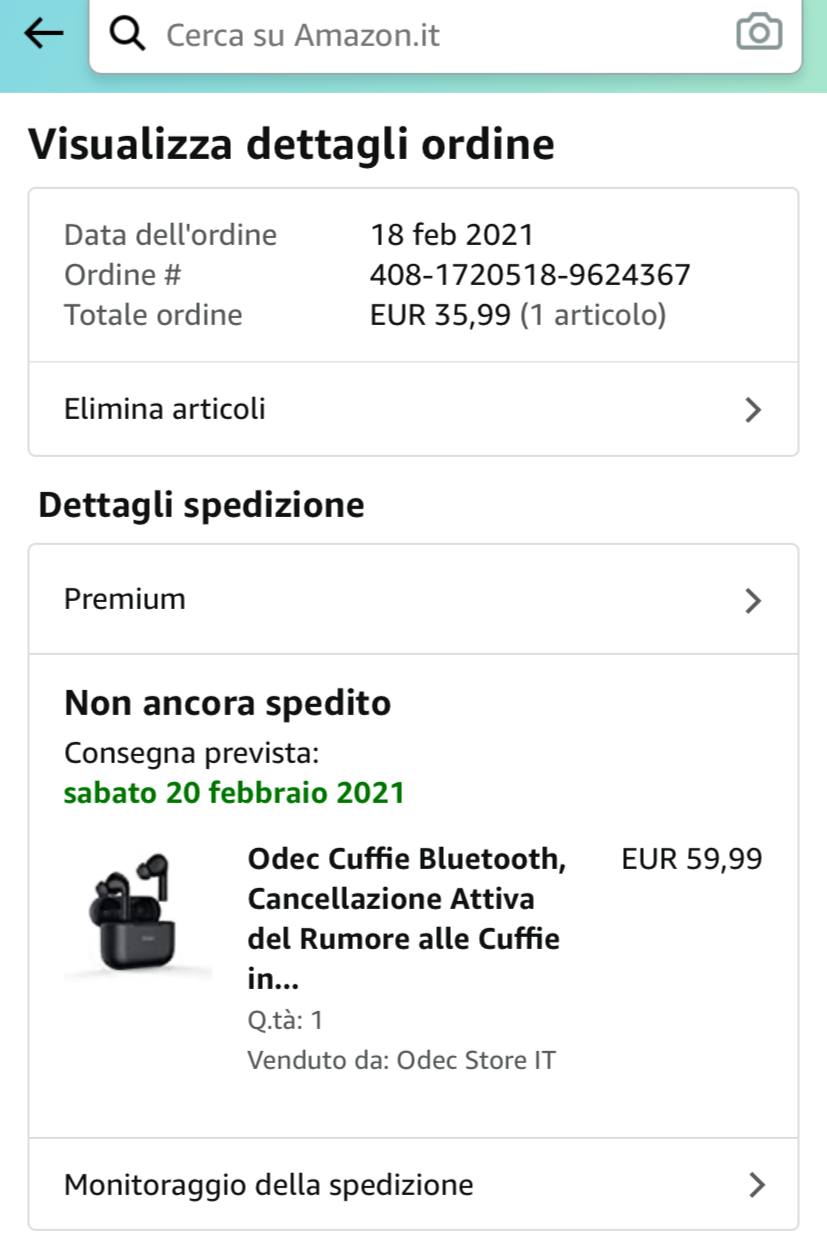Click the Totale ordine EUR 35,99 amount
The height and width of the screenshot is (1255, 827).
coord(440,316)
